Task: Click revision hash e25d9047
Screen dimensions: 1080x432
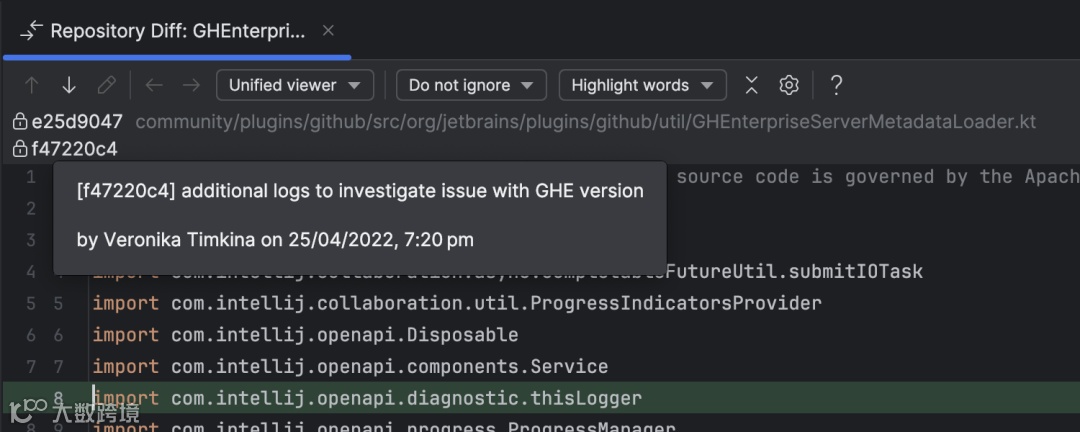Action: coord(77,122)
